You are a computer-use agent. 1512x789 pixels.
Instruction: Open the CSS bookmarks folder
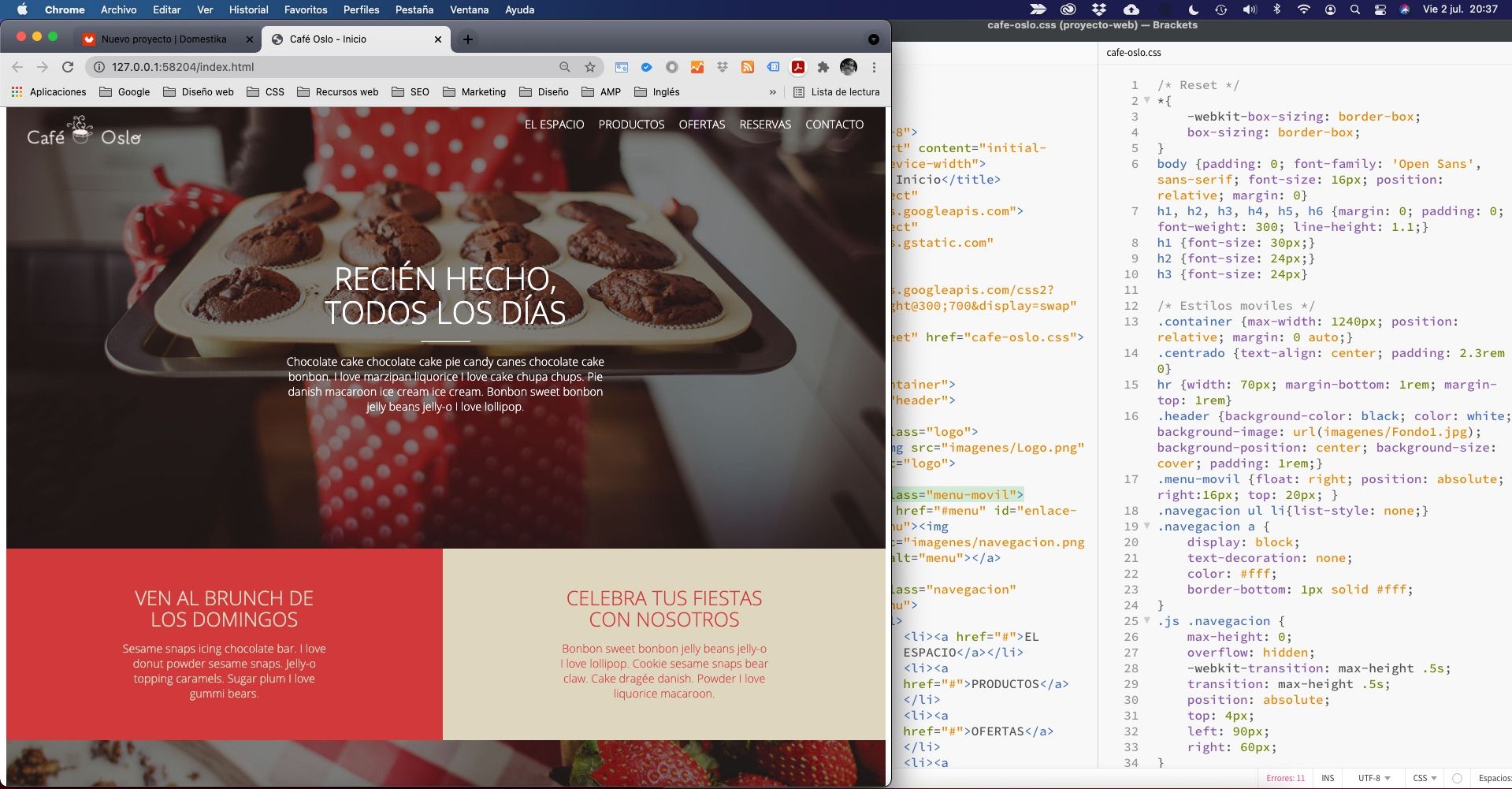(x=266, y=92)
